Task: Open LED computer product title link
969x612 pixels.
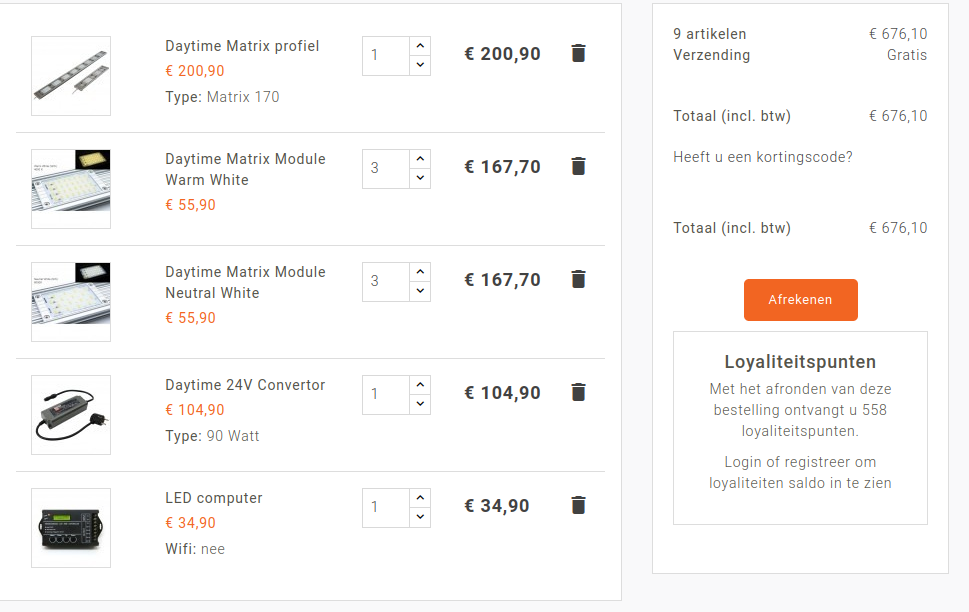Action: point(214,498)
